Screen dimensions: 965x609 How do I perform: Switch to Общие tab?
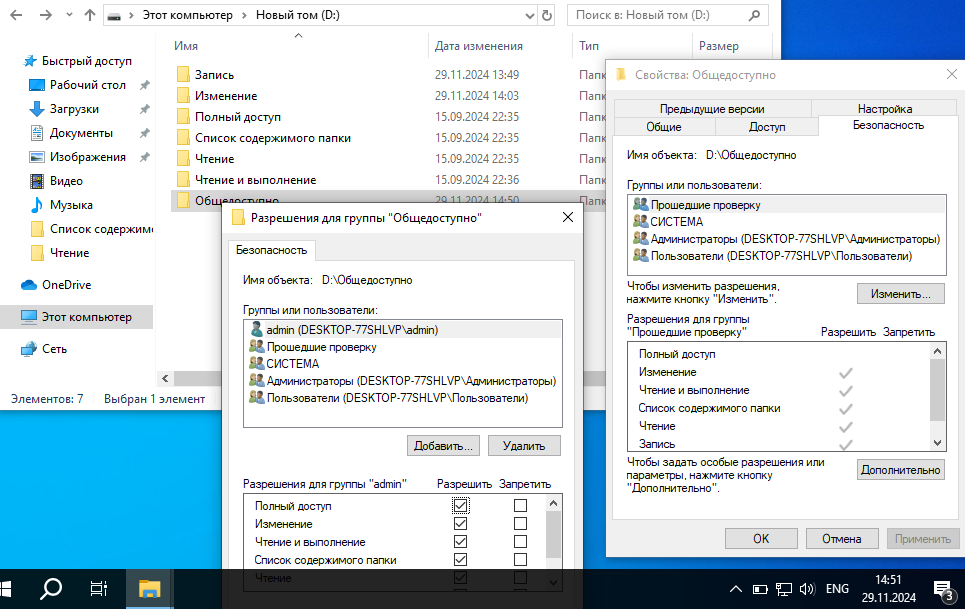click(663, 127)
